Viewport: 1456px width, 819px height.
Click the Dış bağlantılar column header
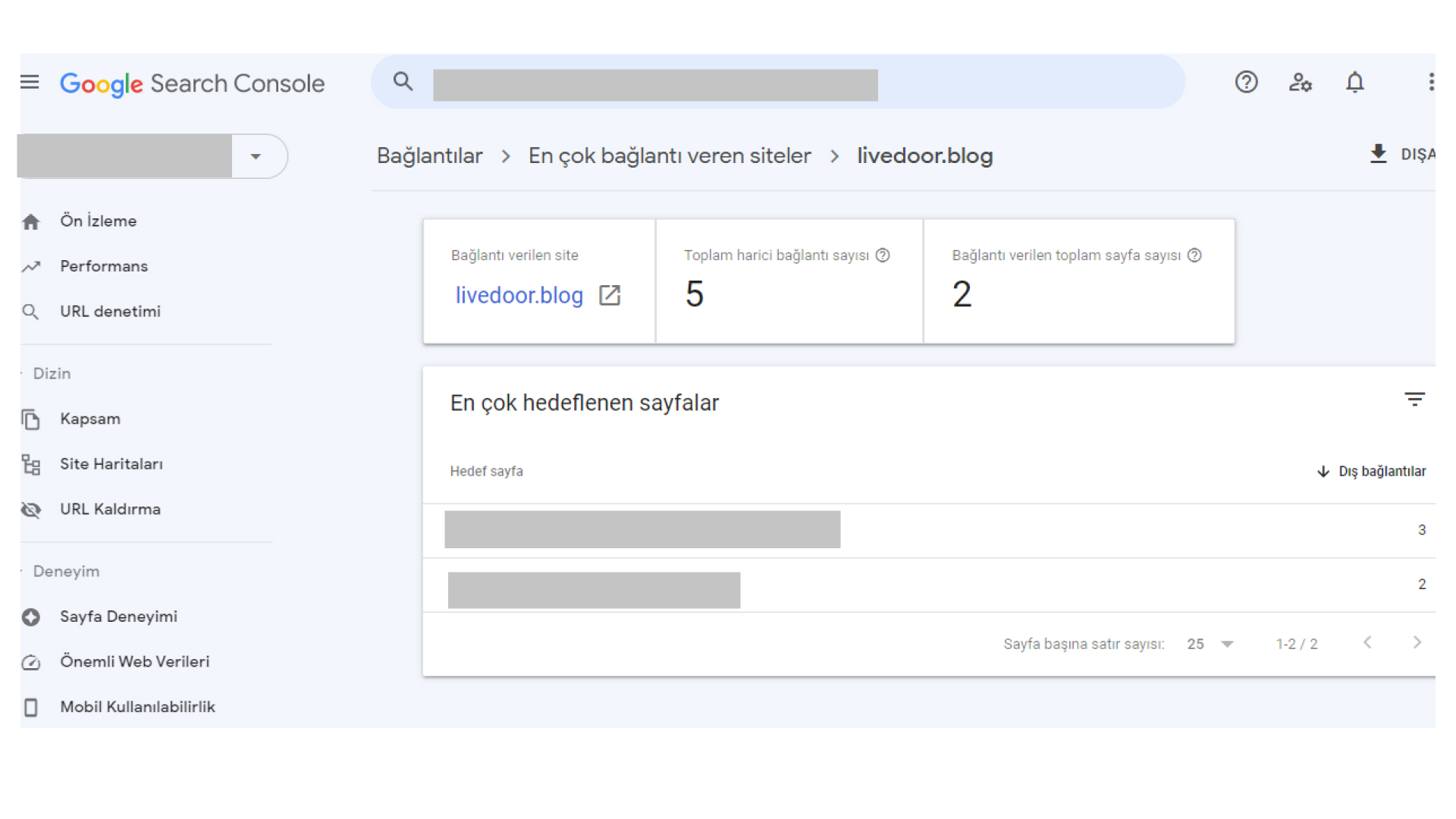point(1382,472)
